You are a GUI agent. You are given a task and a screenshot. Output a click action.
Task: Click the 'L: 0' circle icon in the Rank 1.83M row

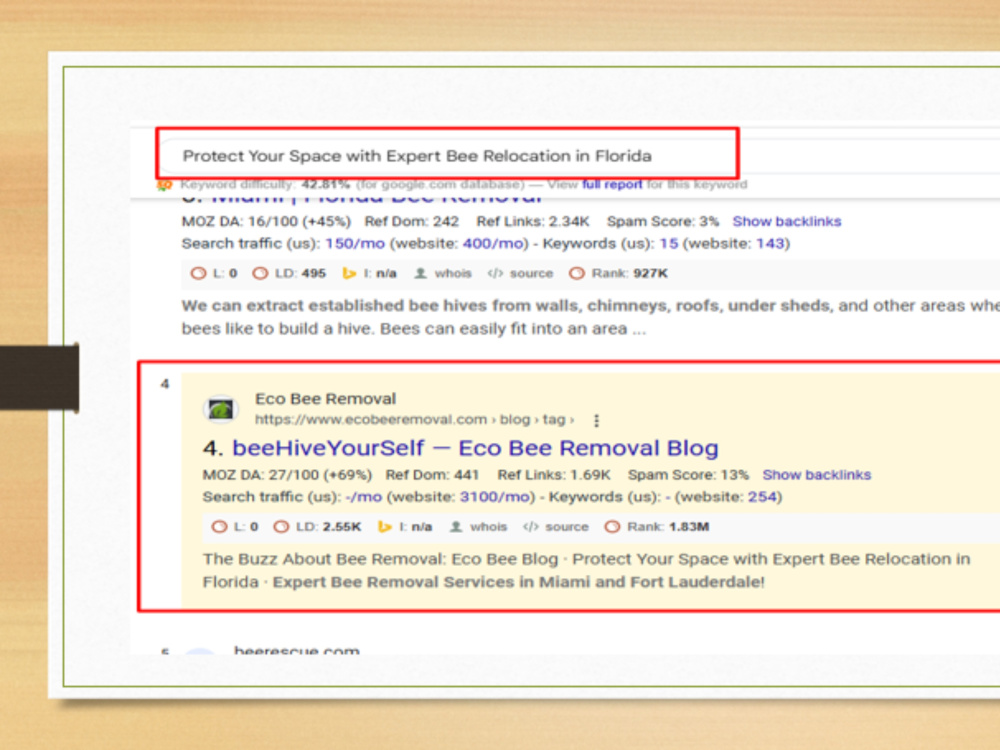point(219,527)
